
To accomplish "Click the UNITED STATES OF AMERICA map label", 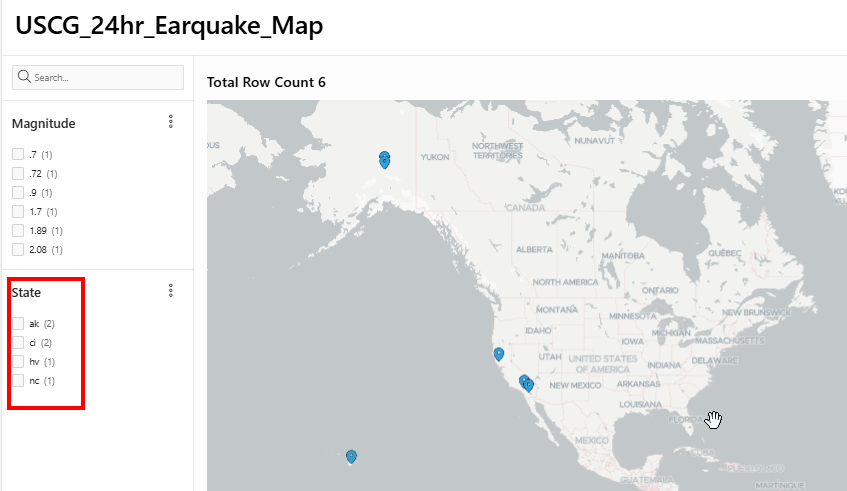I will (x=603, y=364).
